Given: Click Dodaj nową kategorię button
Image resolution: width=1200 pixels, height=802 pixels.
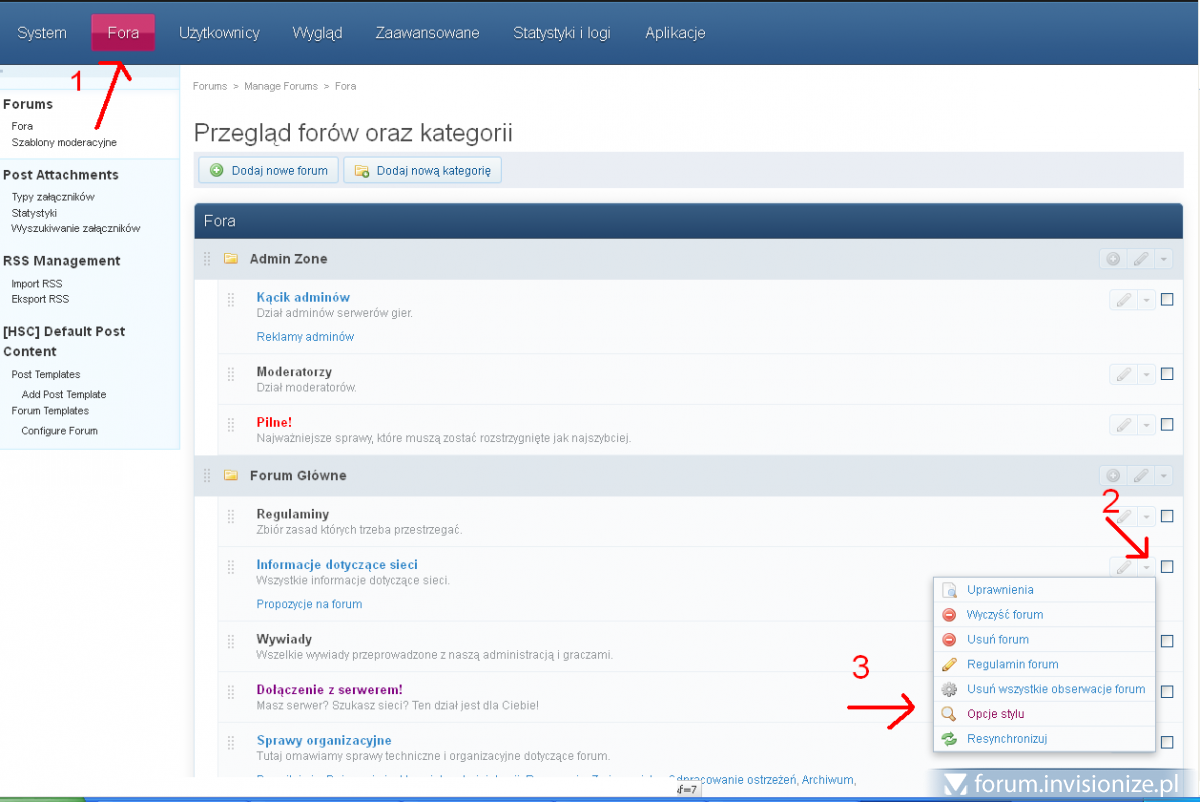Looking at the screenshot, I should coord(422,171).
